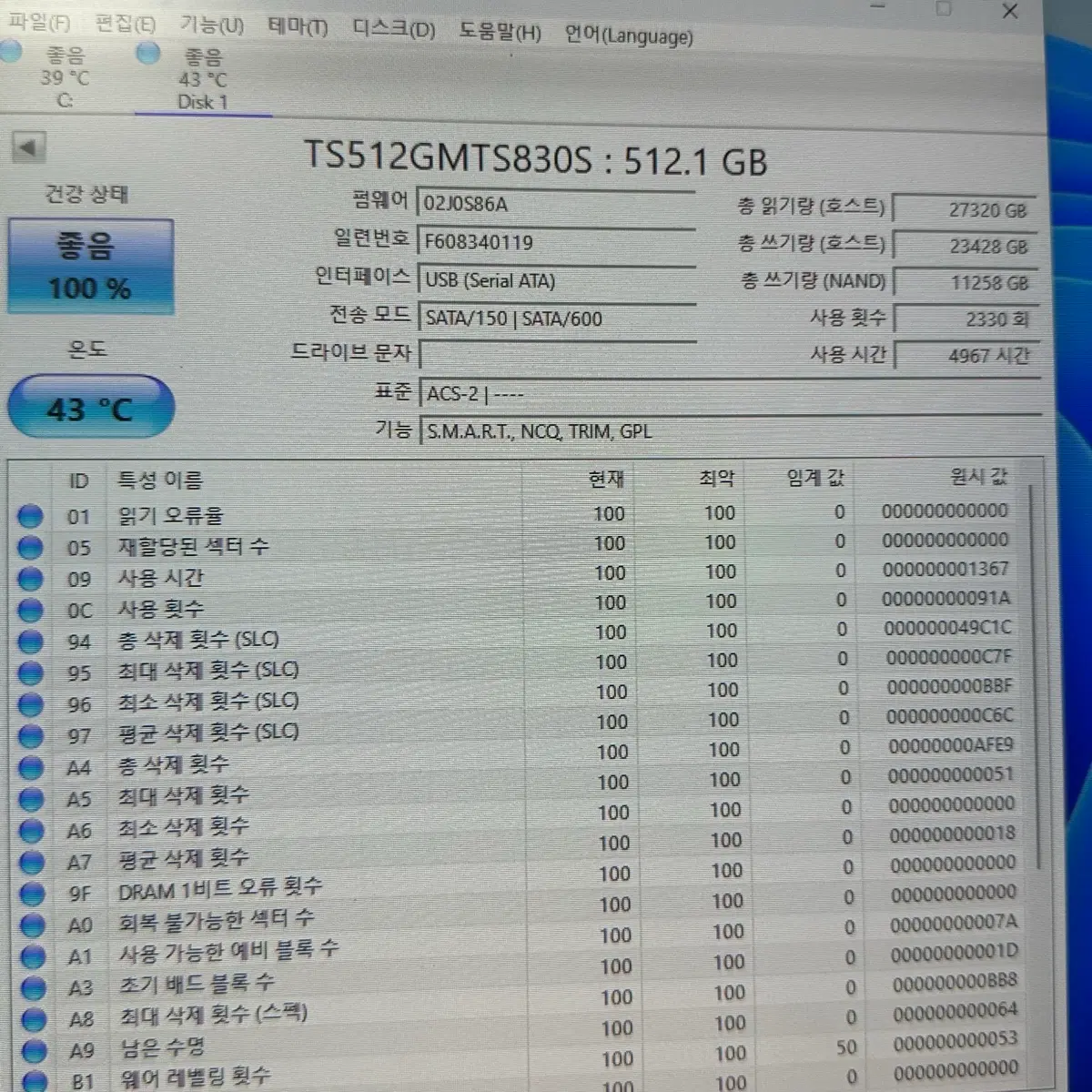The width and height of the screenshot is (1092, 1092).
Task: Click status icon for 05 재할당된 섹터 수
Action: (x=30, y=548)
